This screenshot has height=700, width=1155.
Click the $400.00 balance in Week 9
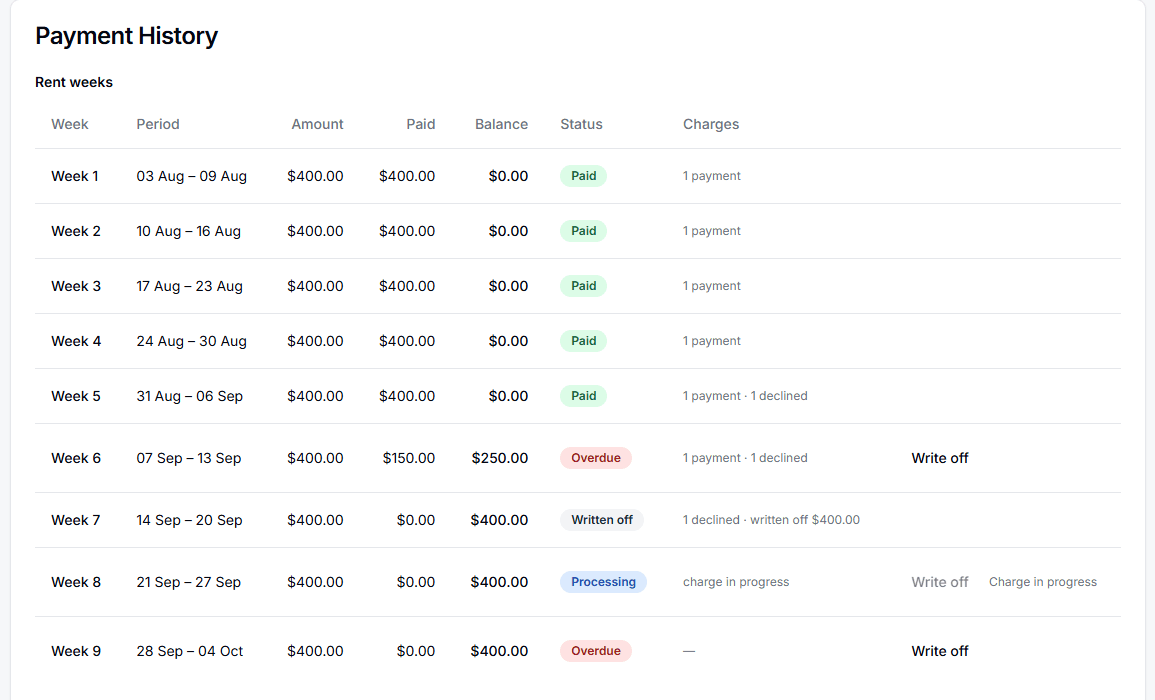499,651
